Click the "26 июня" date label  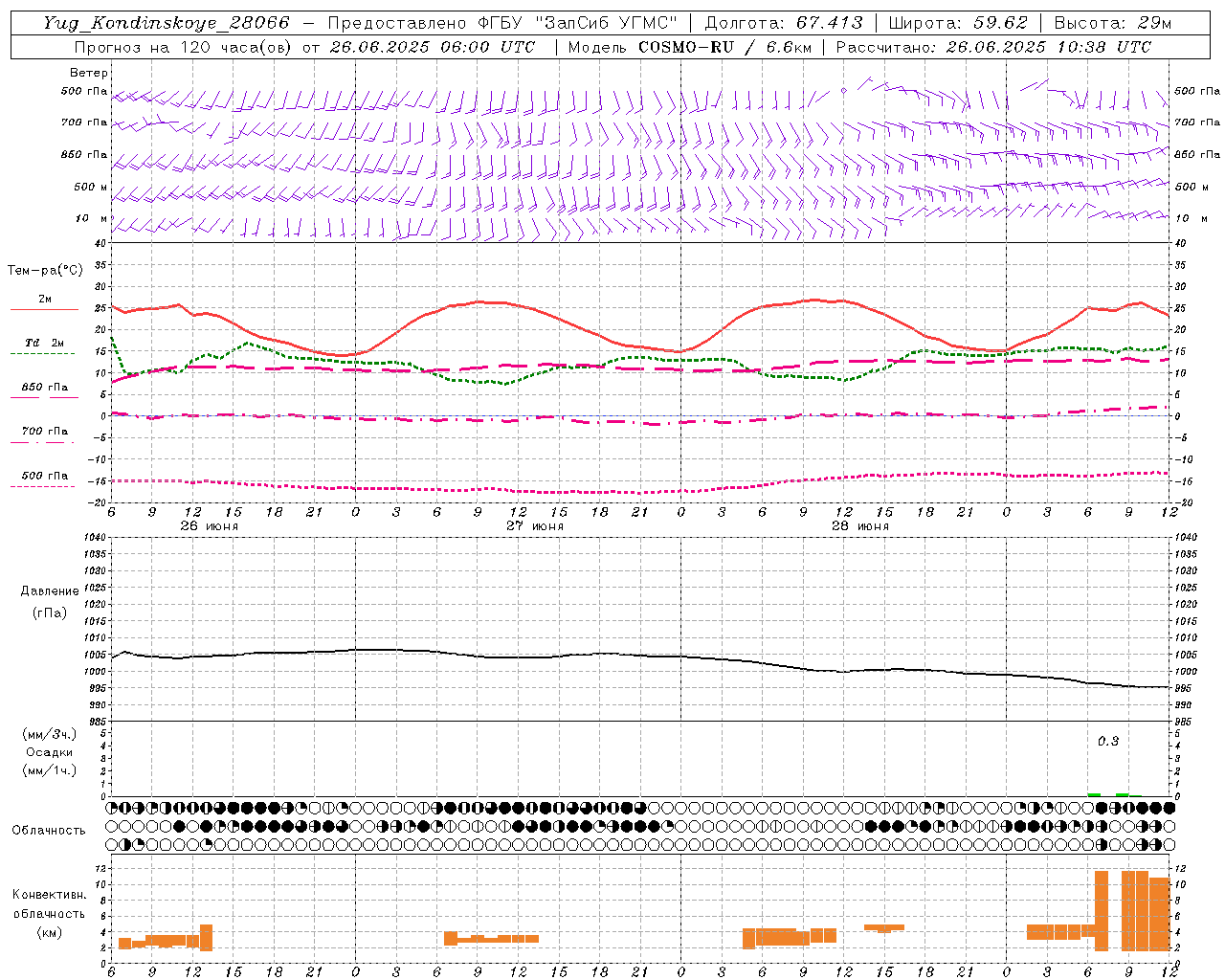tap(210, 526)
